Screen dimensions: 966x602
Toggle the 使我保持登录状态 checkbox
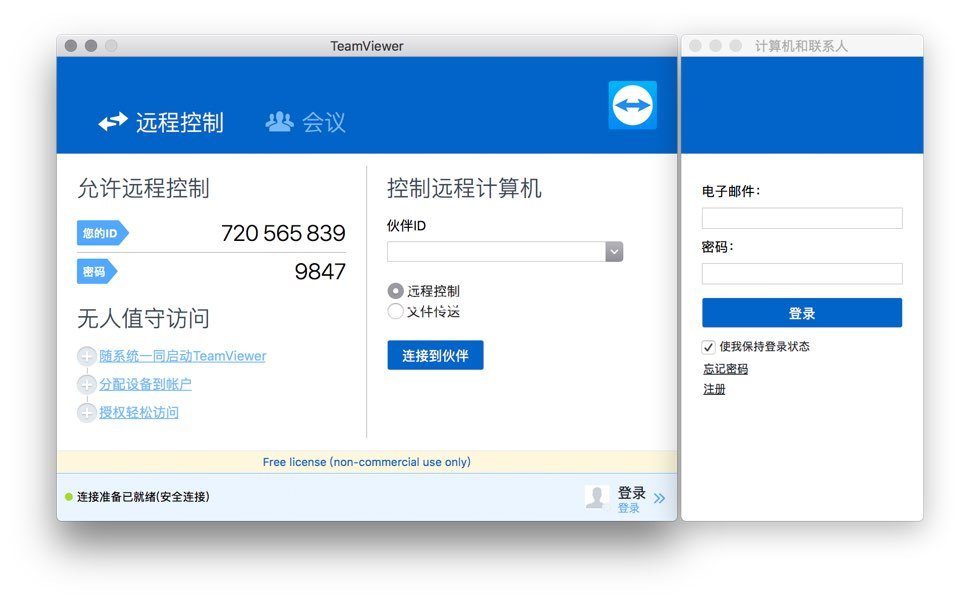pos(708,347)
